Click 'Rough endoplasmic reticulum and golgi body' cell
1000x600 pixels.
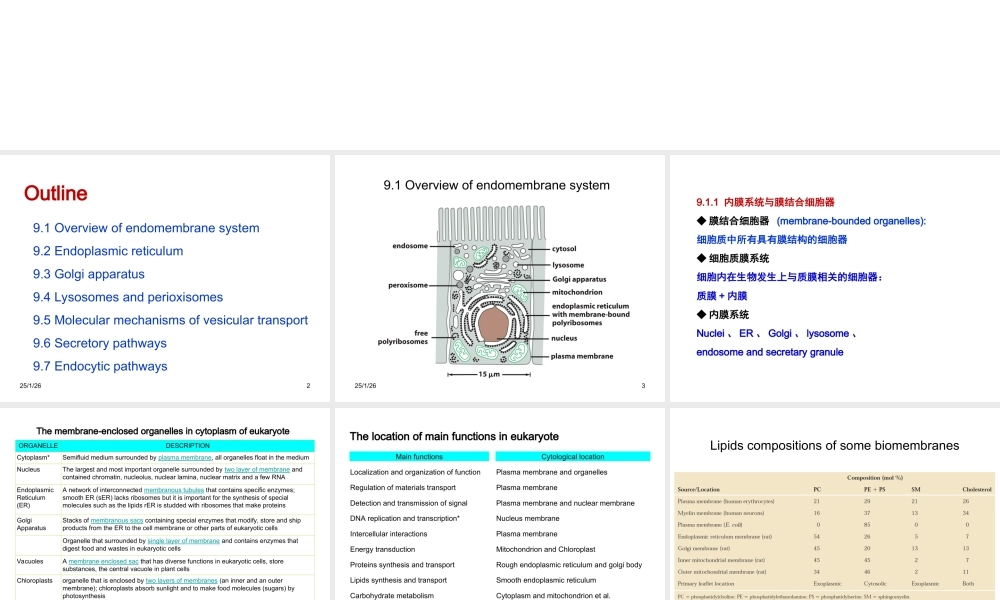tap(569, 565)
